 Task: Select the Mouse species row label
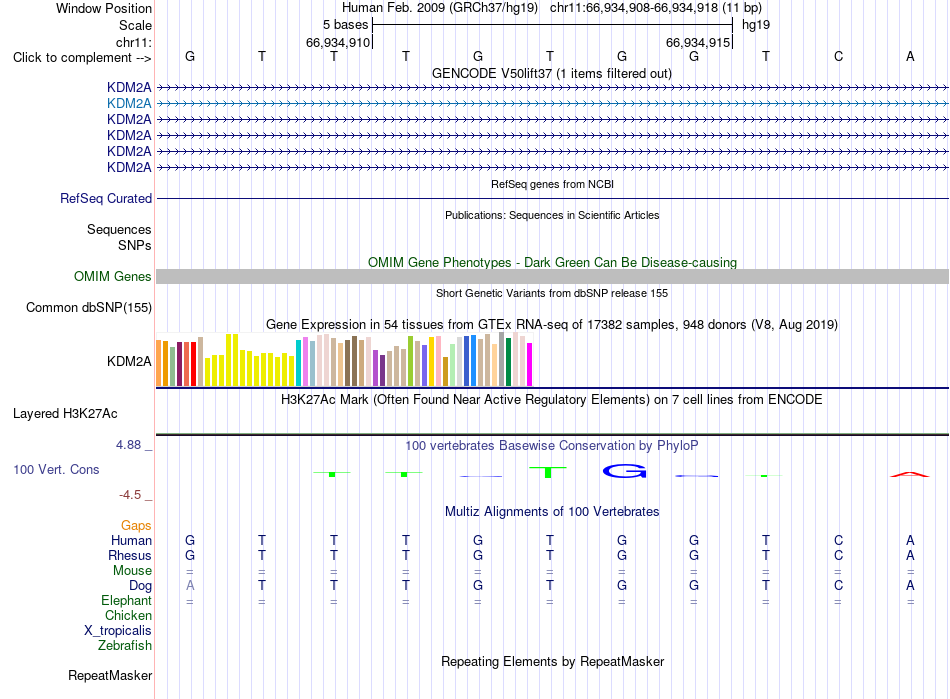(132, 571)
